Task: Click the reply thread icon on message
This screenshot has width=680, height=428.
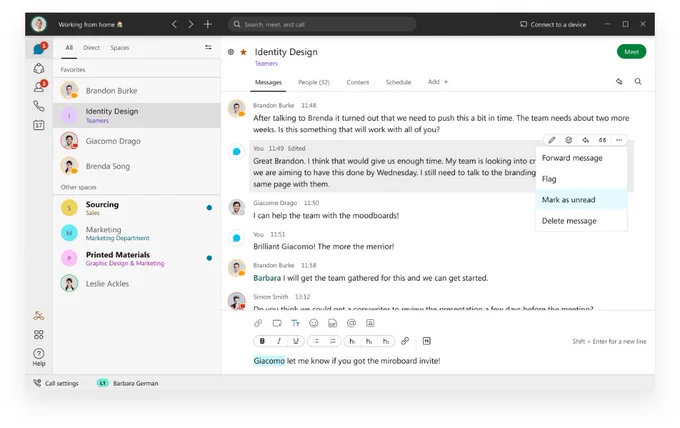Action: [585, 140]
